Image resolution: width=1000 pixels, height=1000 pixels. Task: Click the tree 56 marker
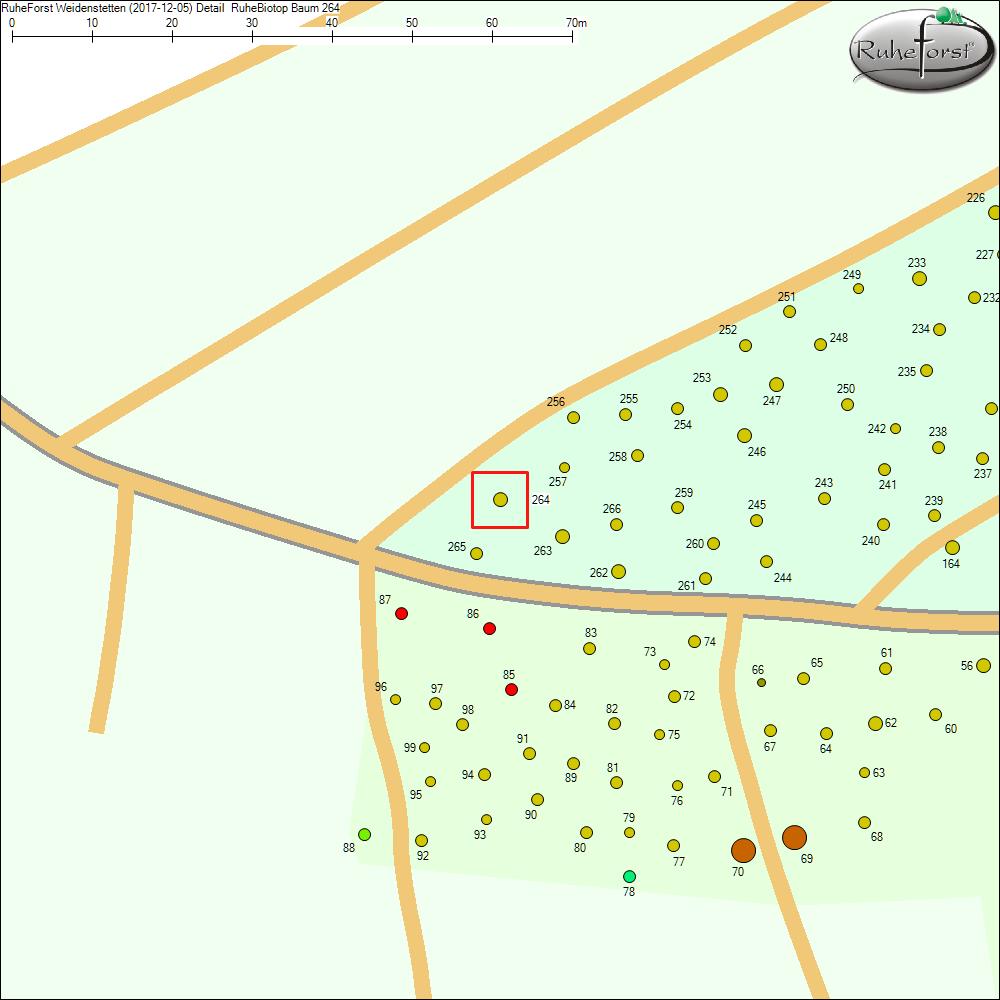(x=983, y=665)
